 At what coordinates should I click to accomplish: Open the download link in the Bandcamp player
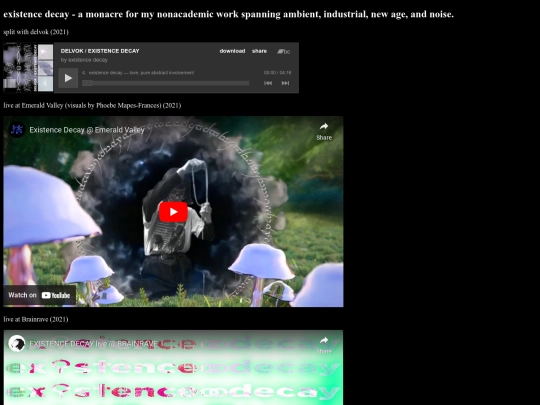click(x=232, y=51)
